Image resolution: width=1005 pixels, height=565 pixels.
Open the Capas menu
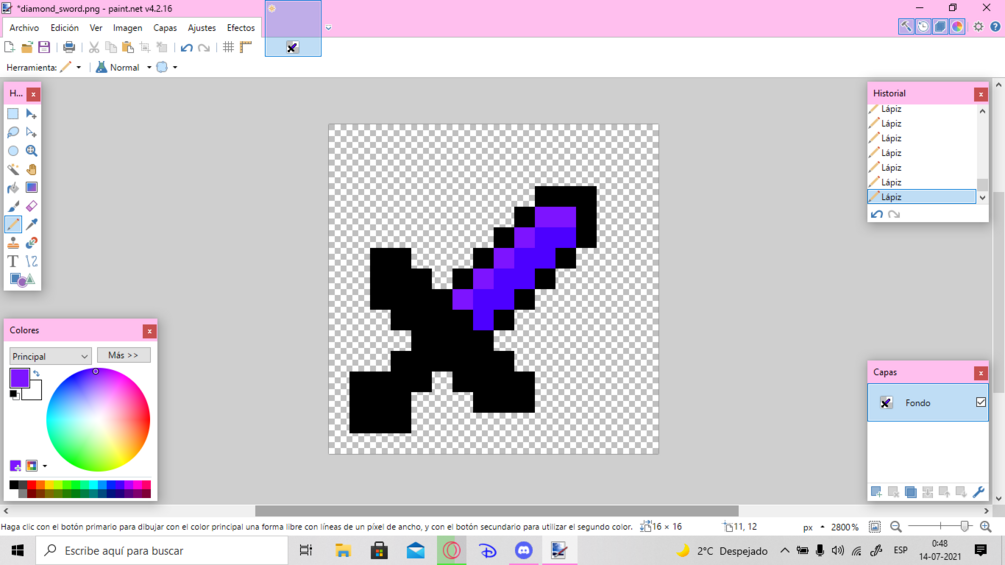pyautogui.click(x=165, y=28)
